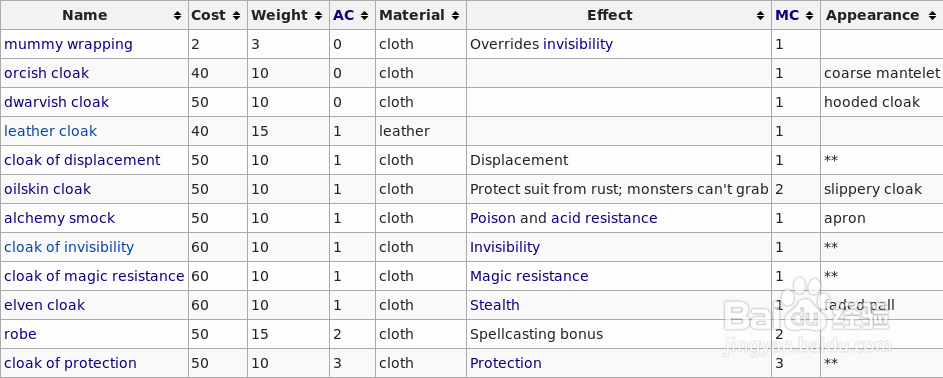
Task: Click the Effect column sort arrows
Action: 761,16
